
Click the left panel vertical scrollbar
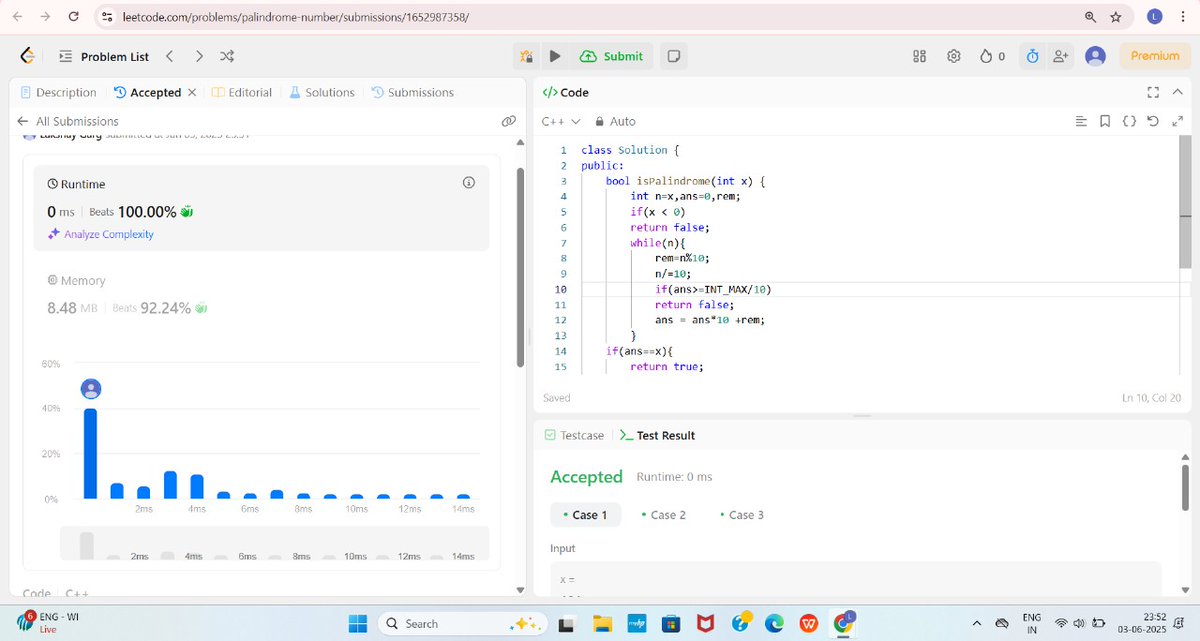click(x=520, y=265)
